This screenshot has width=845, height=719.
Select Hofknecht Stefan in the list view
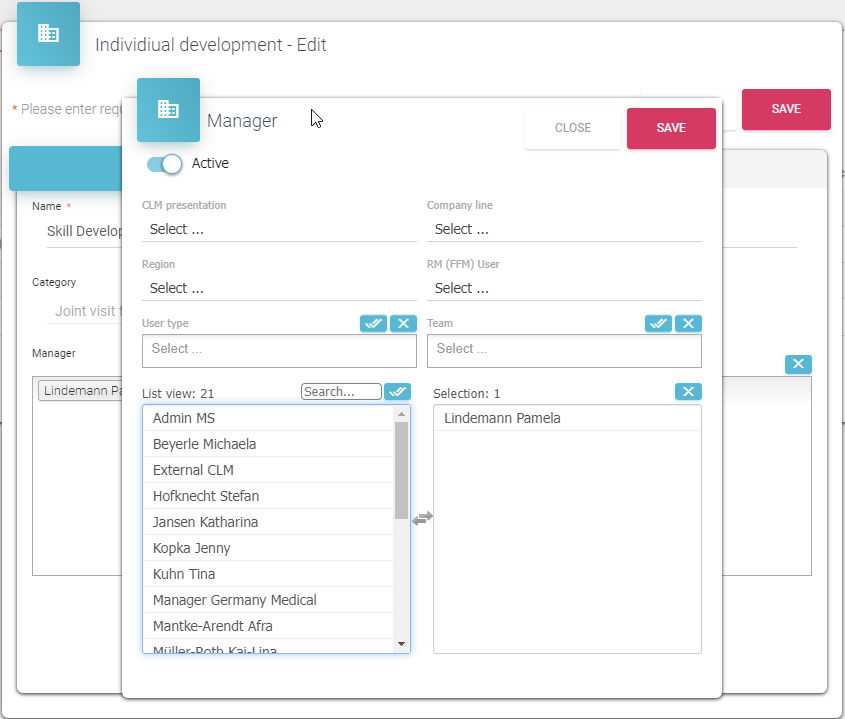pos(206,496)
